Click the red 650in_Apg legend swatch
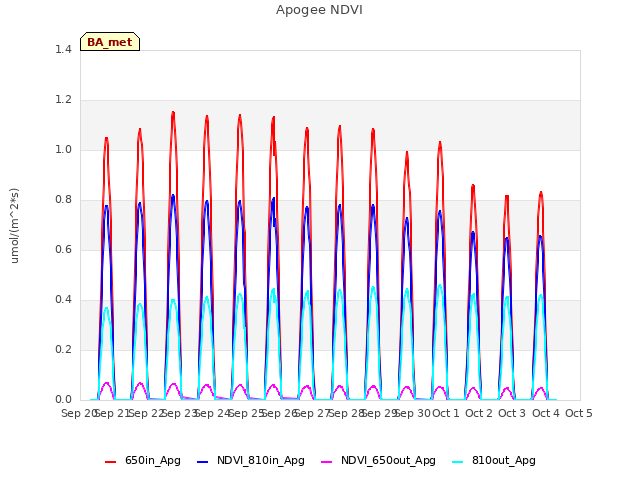The height and width of the screenshot is (480, 640). [x=111, y=462]
